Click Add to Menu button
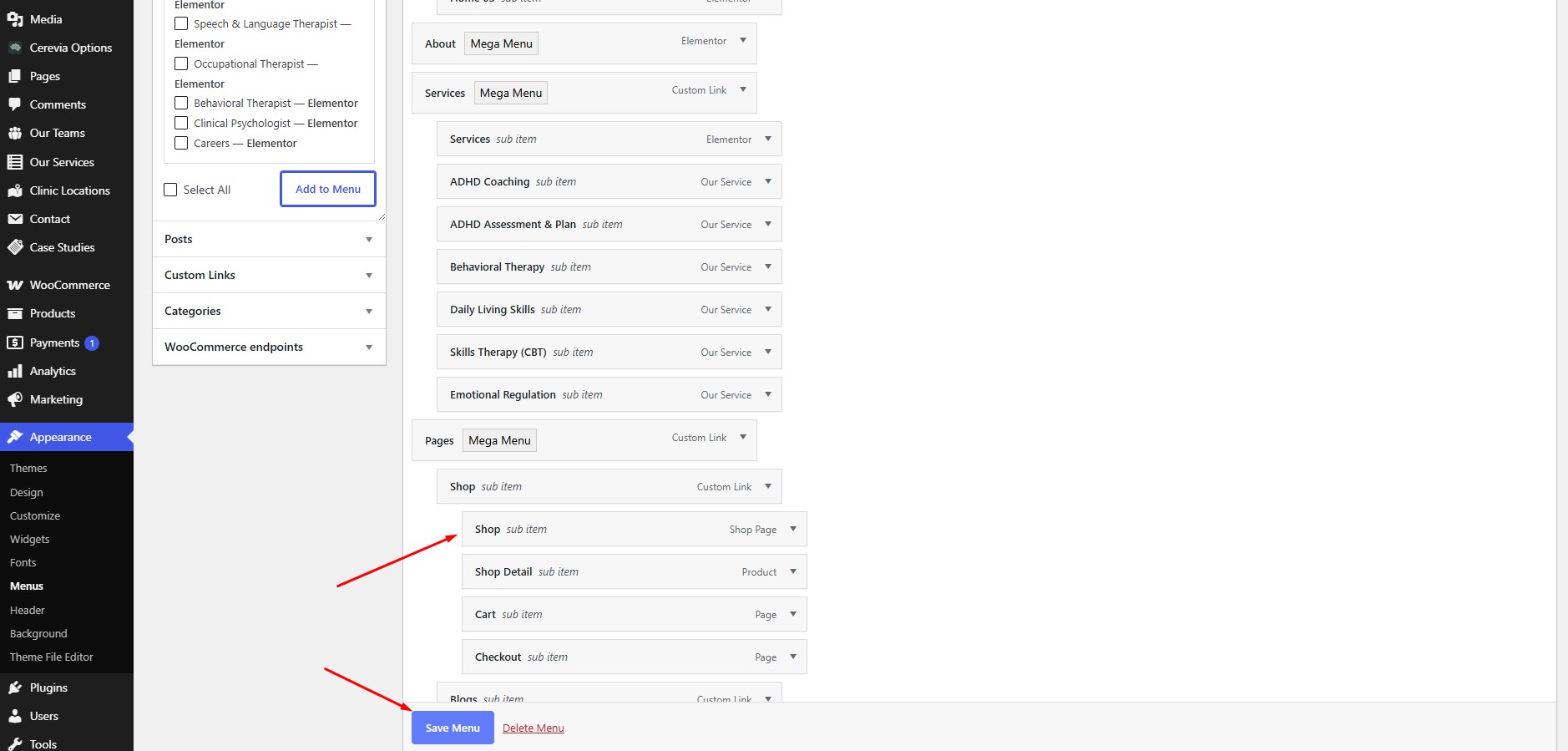This screenshot has width=1568, height=751. click(328, 189)
